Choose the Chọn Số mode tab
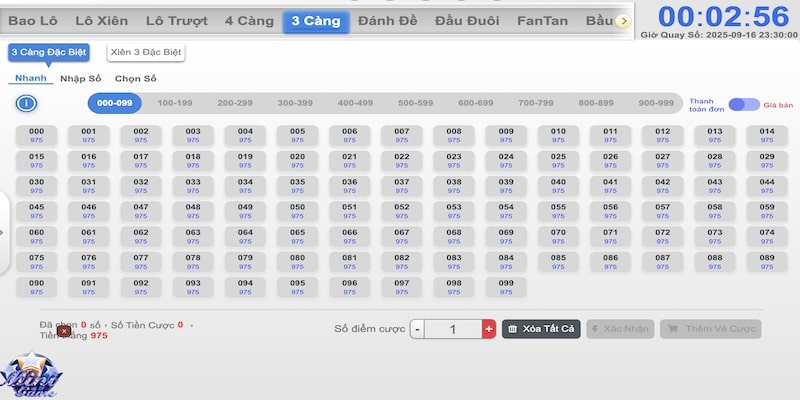This screenshot has width=800, height=400. click(x=135, y=78)
